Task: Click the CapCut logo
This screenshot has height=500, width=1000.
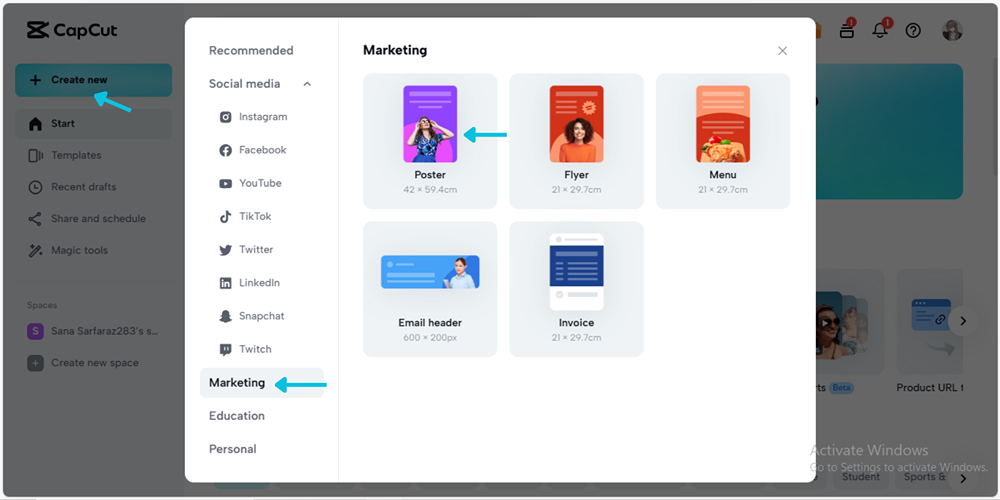Action: pos(72,30)
